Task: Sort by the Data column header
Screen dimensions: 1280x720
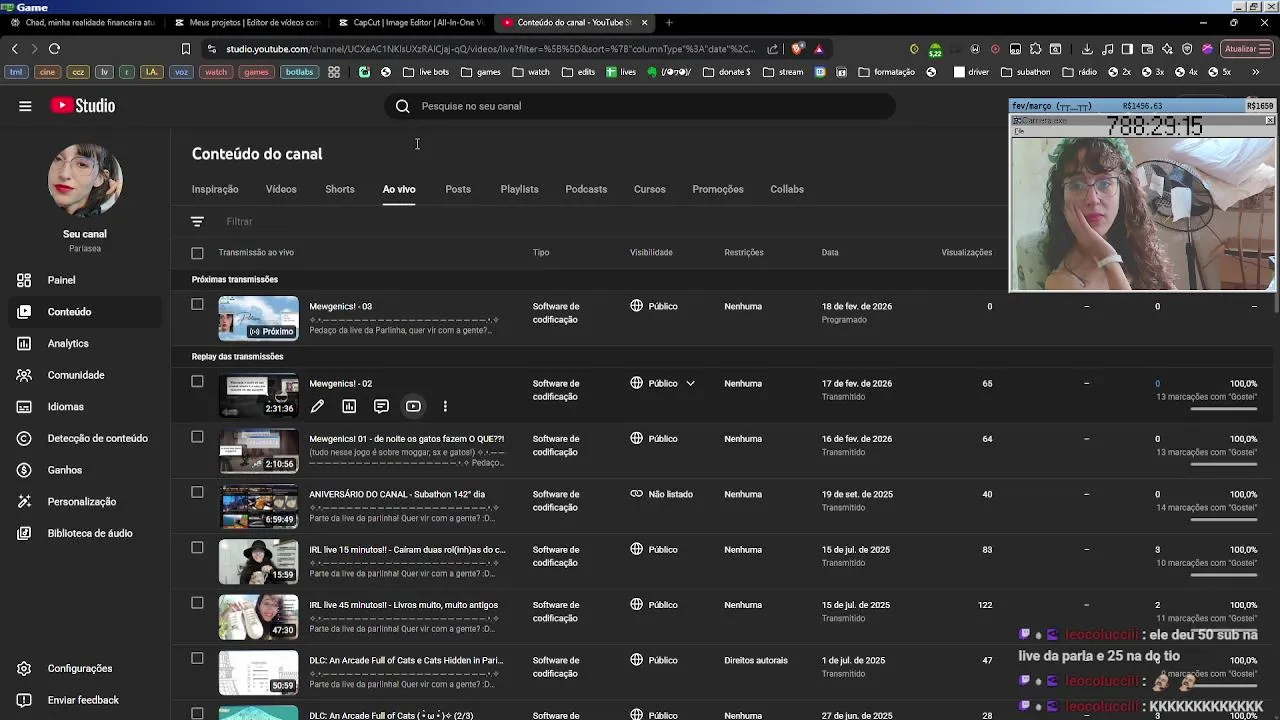Action: click(830, 252)
